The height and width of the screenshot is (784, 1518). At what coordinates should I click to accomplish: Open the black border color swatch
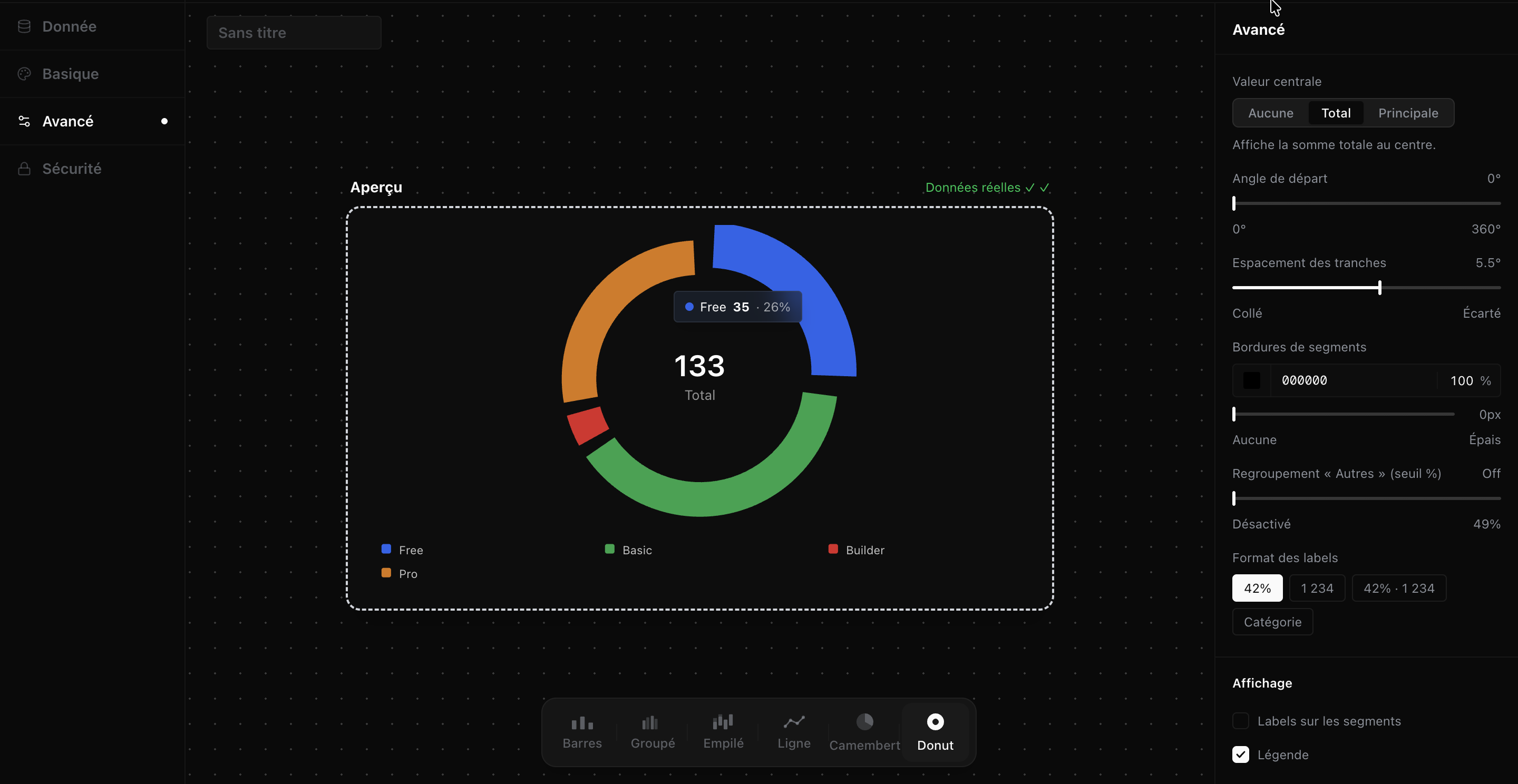click(x=1252, y=380)
